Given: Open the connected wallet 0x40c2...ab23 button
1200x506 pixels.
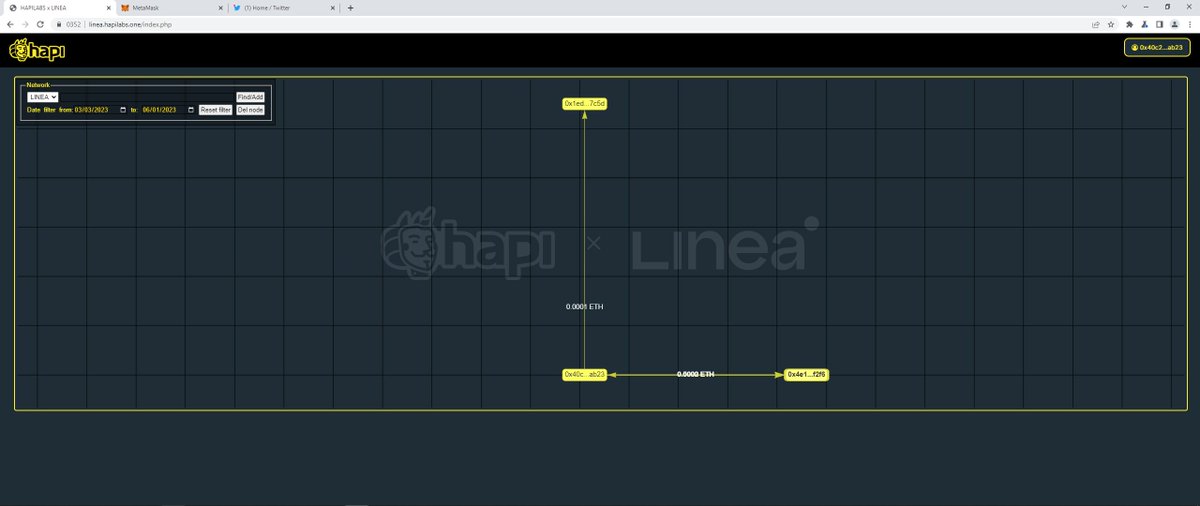Looking at the screenshot, I should click(x=1156, y=47).
